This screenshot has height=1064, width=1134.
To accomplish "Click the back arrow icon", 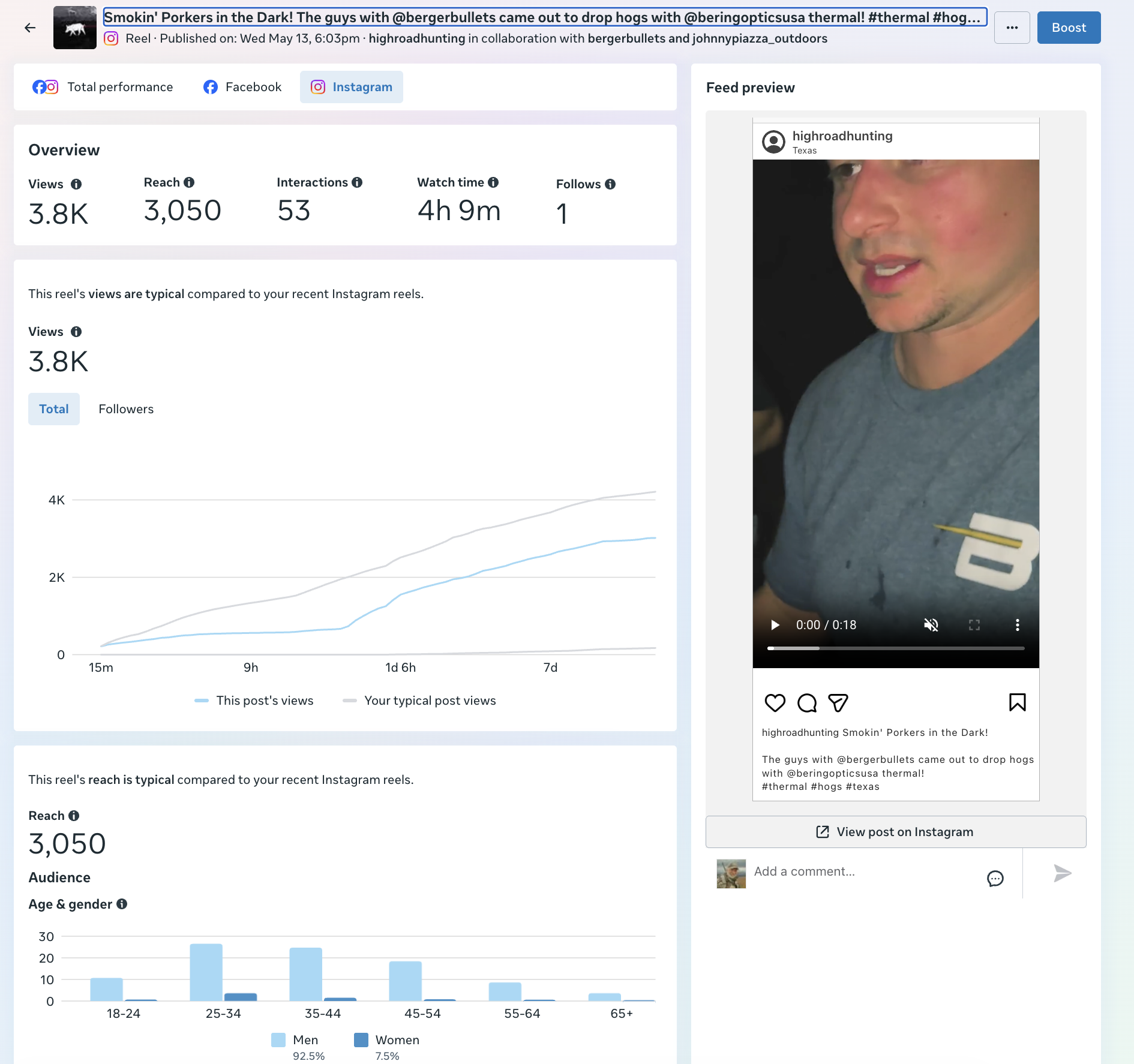I will pyautogui.click(x=30, y=28).
